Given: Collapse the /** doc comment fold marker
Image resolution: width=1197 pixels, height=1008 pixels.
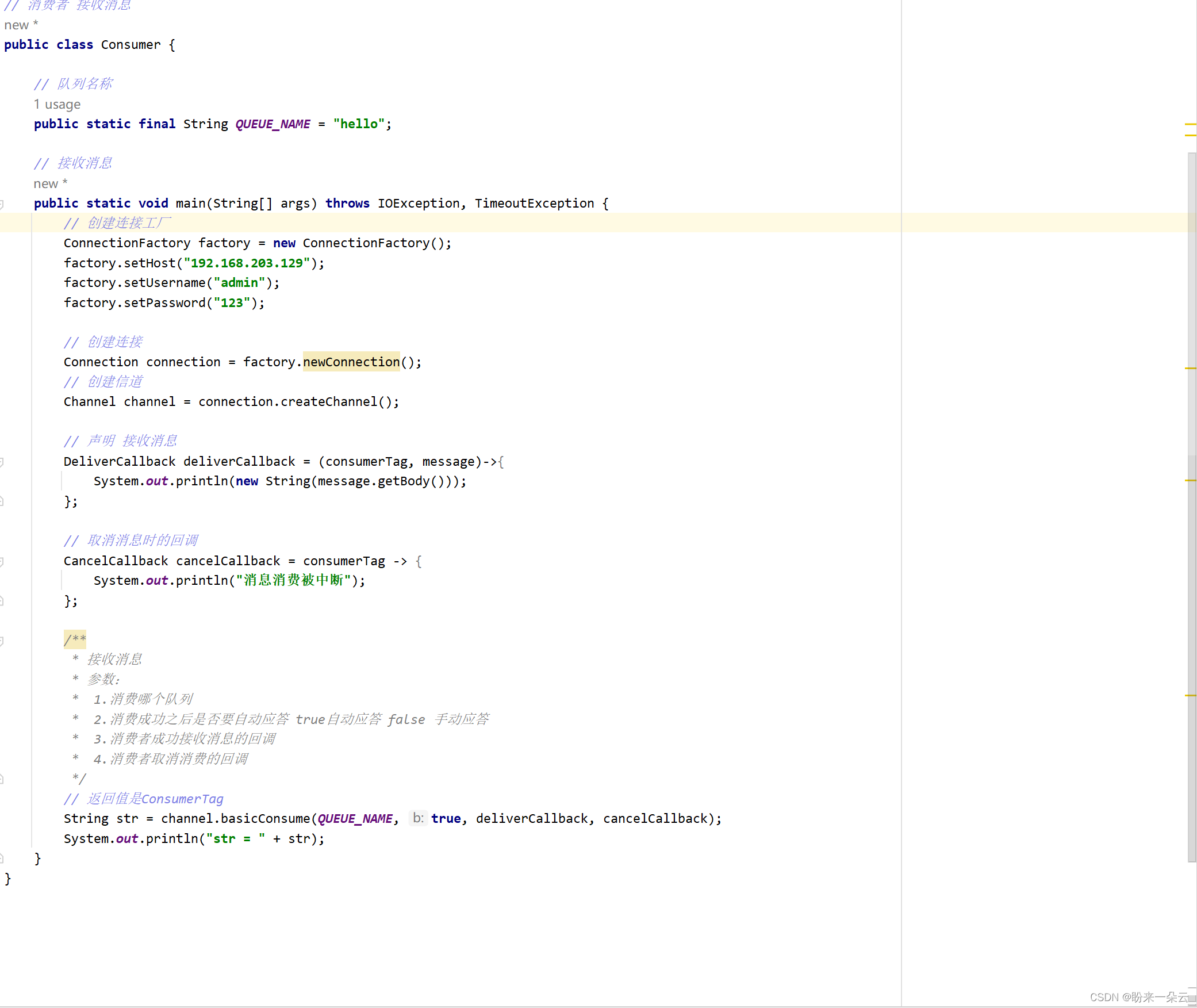Looking at the screenshot, I should [2, 641].
